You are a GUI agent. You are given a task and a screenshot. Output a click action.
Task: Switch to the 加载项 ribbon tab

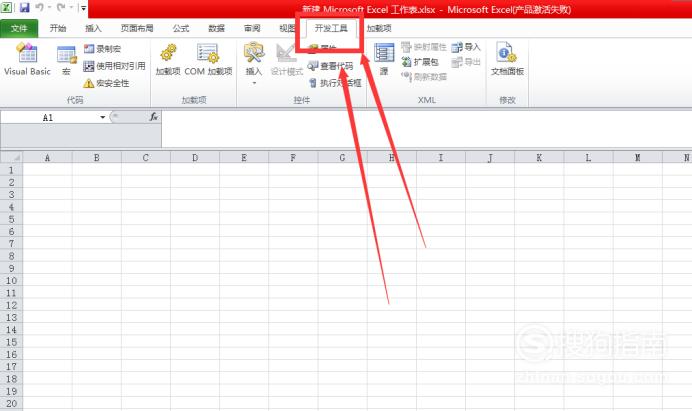(379, 28)
